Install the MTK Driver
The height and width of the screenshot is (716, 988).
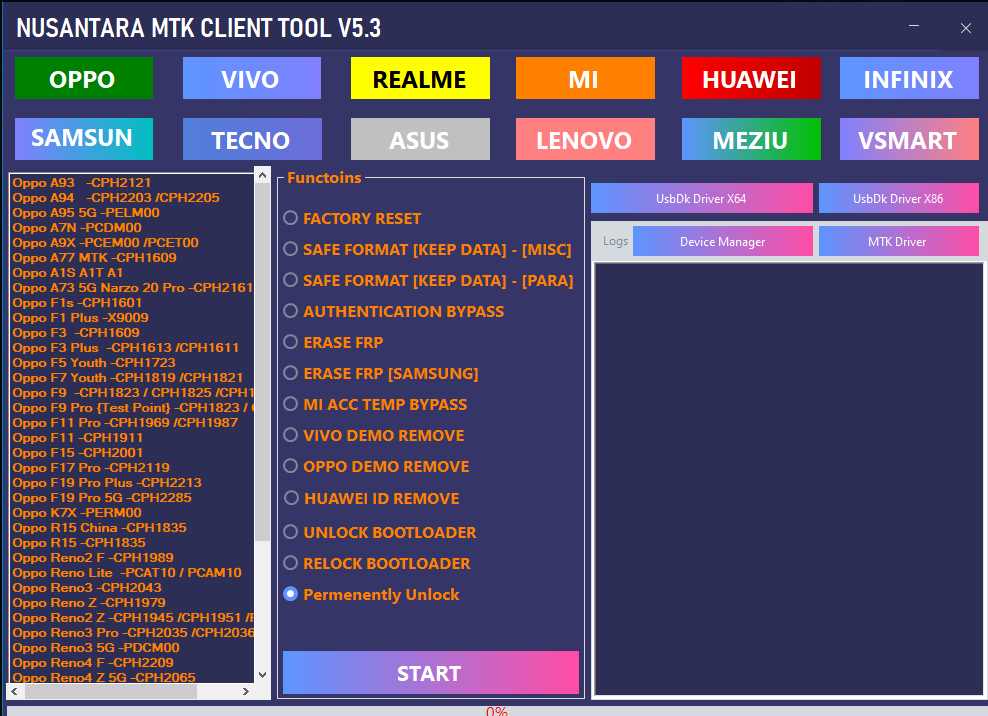[898, 241]
